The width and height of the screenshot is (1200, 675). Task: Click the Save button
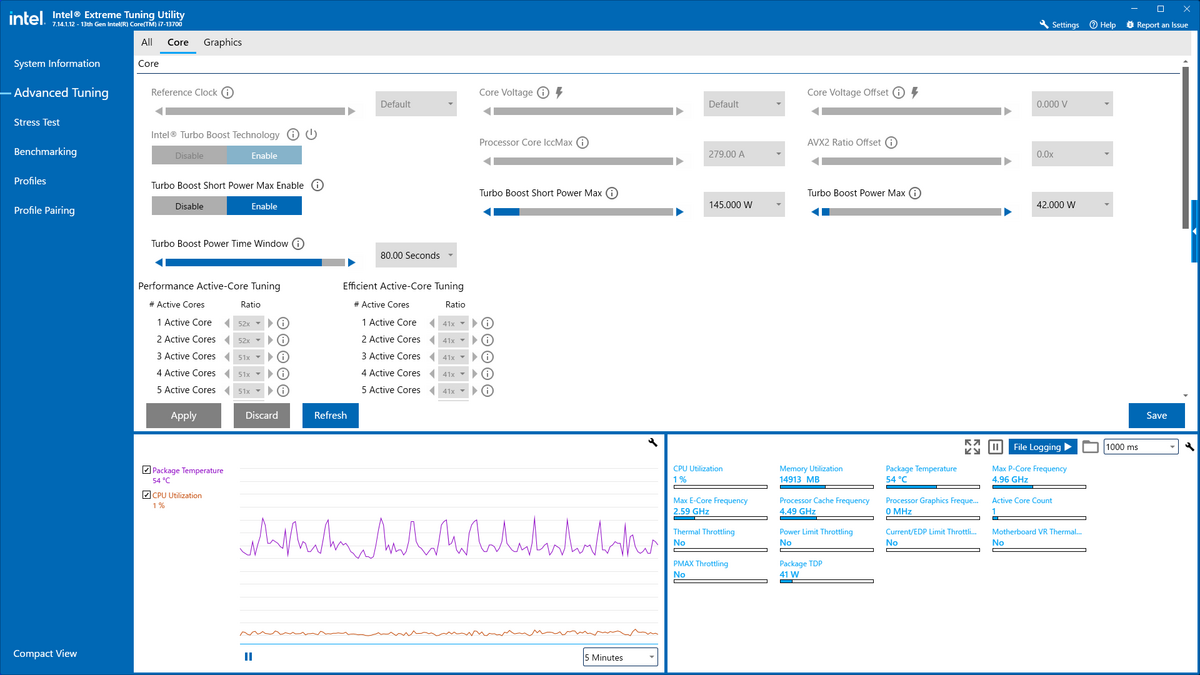click(x=1157, y=416)
